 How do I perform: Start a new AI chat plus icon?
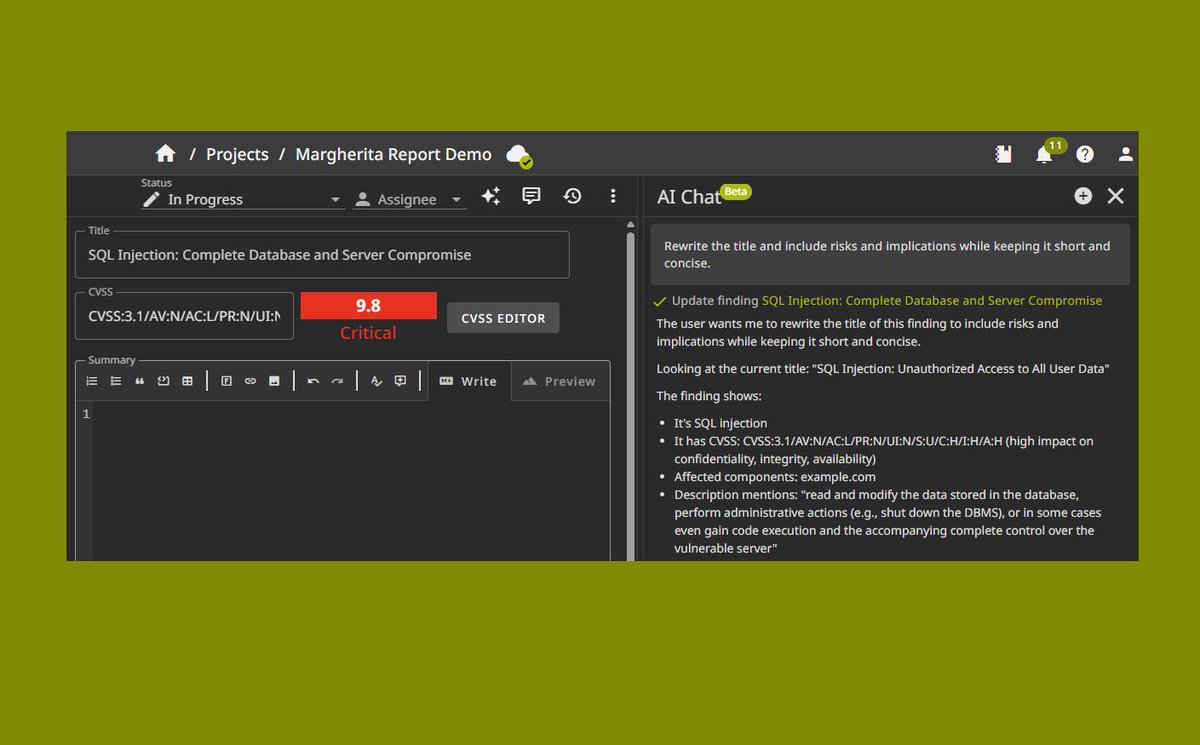(x=1083, y=196)
